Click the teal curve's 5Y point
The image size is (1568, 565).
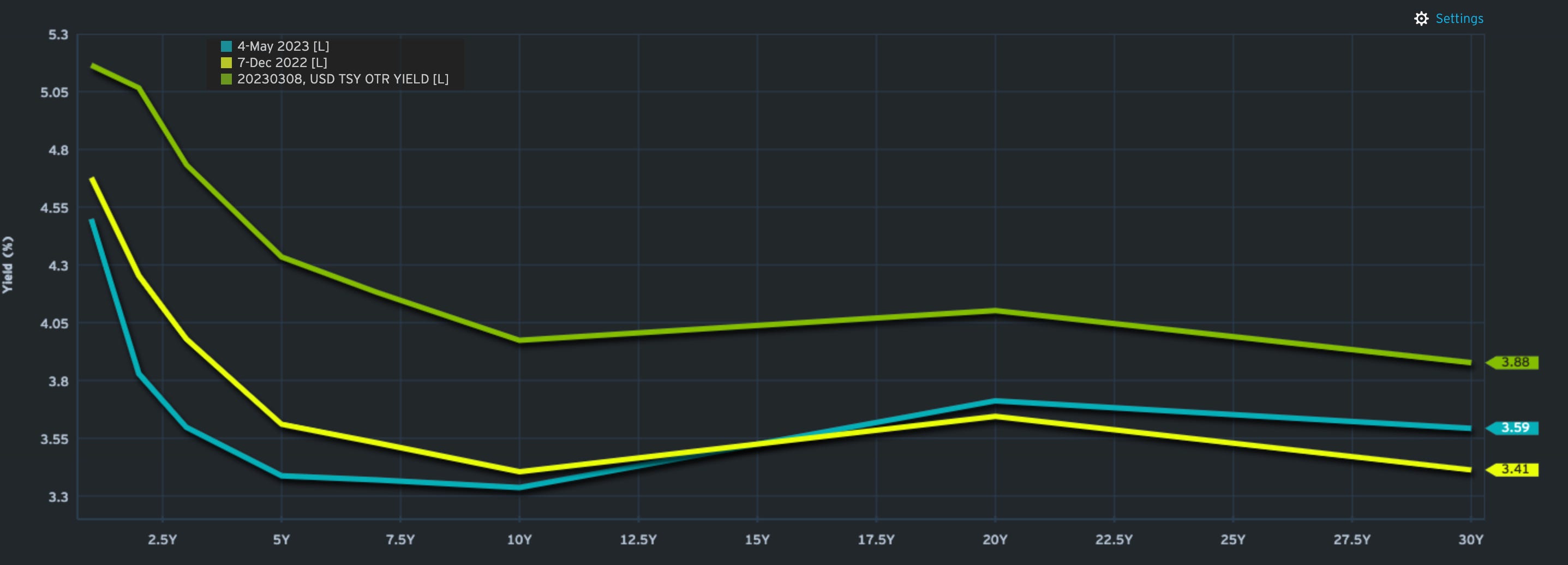pyautogui.click(x=281, y=476)
